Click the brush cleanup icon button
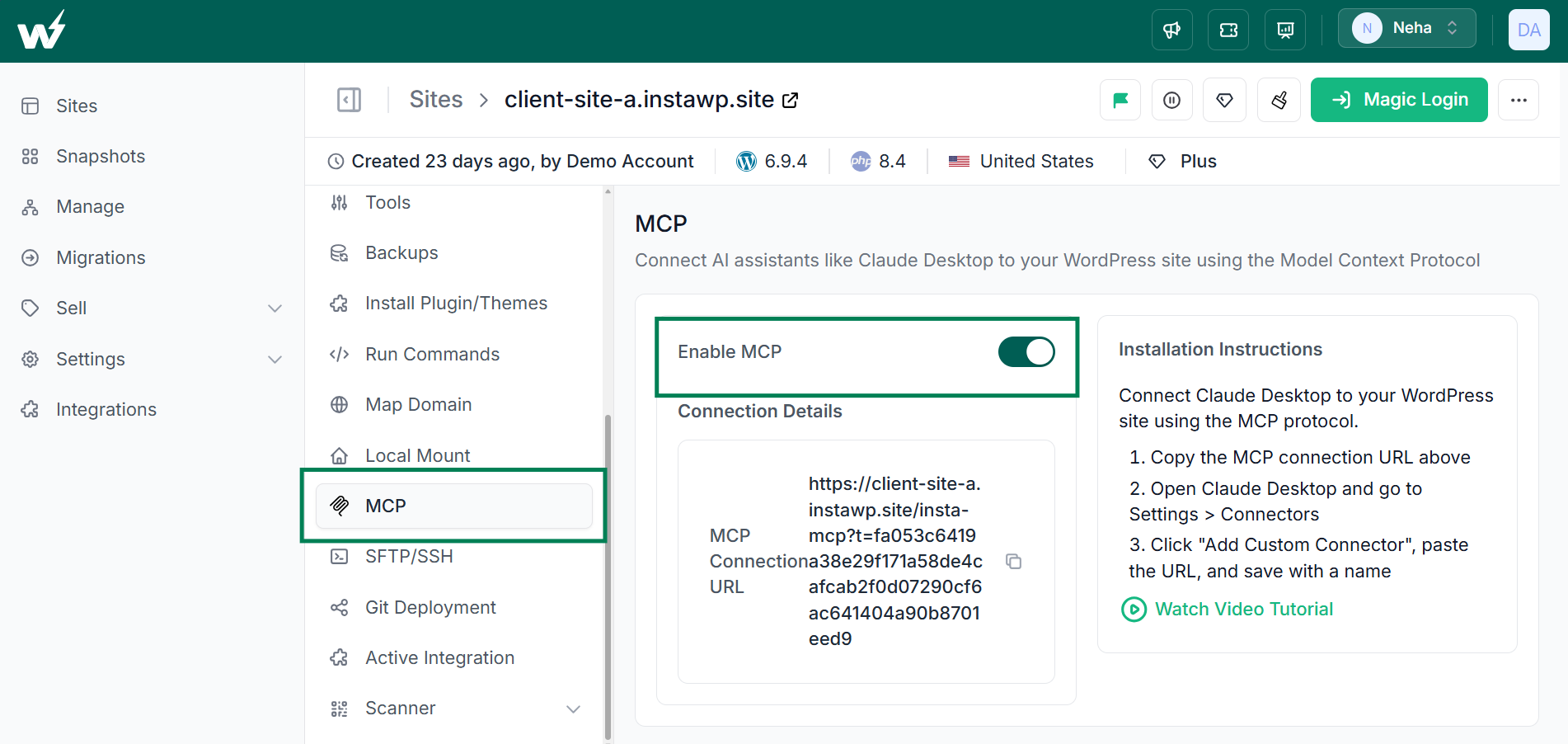The height and width of the screenshot is (744, 1568). click(x=1279, y=100)
